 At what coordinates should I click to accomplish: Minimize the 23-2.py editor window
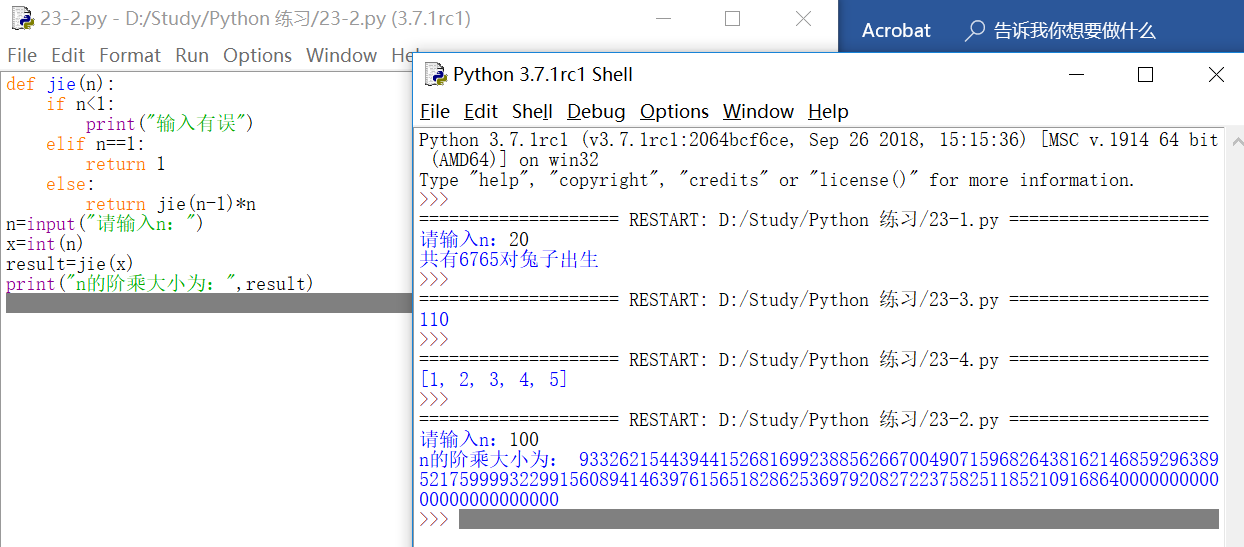tap(663, 18)
